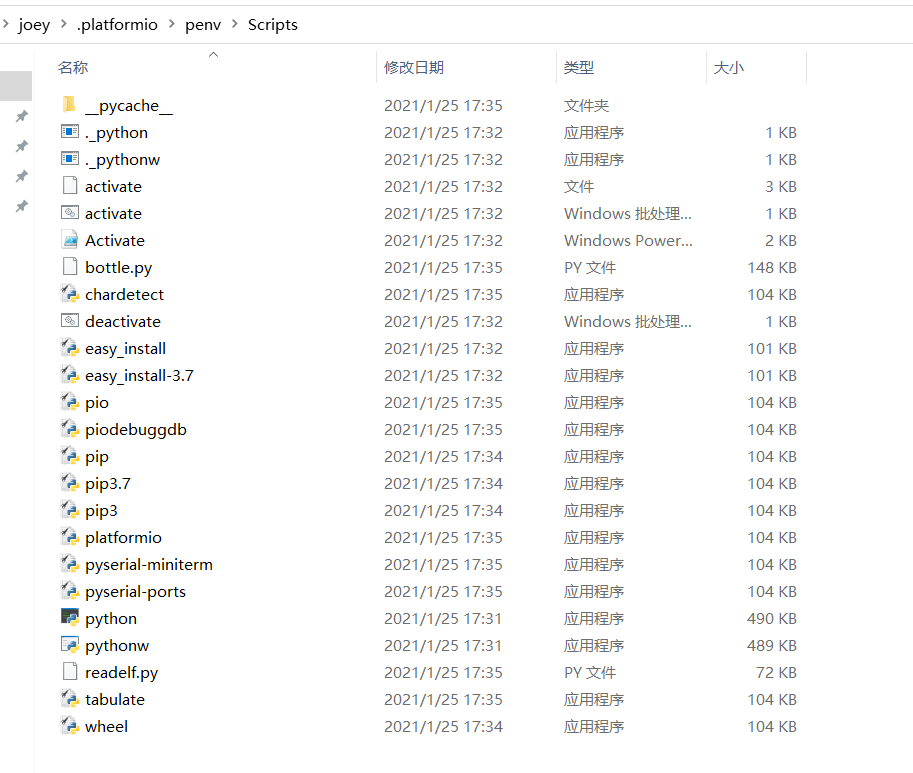Click the 148 KB size cell for bottle.py
The height and width of the screenshot is (773, 913).
[772, 268]
